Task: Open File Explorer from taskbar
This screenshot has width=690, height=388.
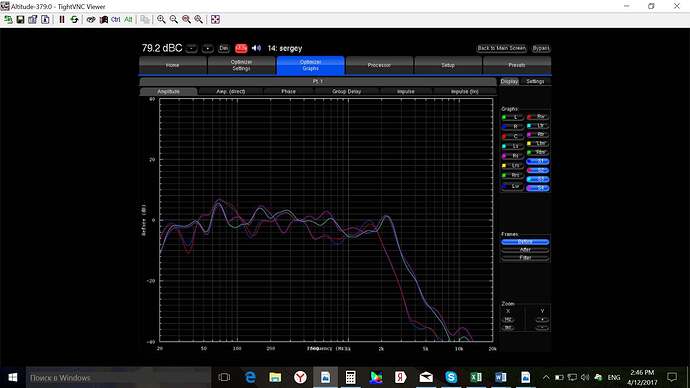Action: pos(275,377)
